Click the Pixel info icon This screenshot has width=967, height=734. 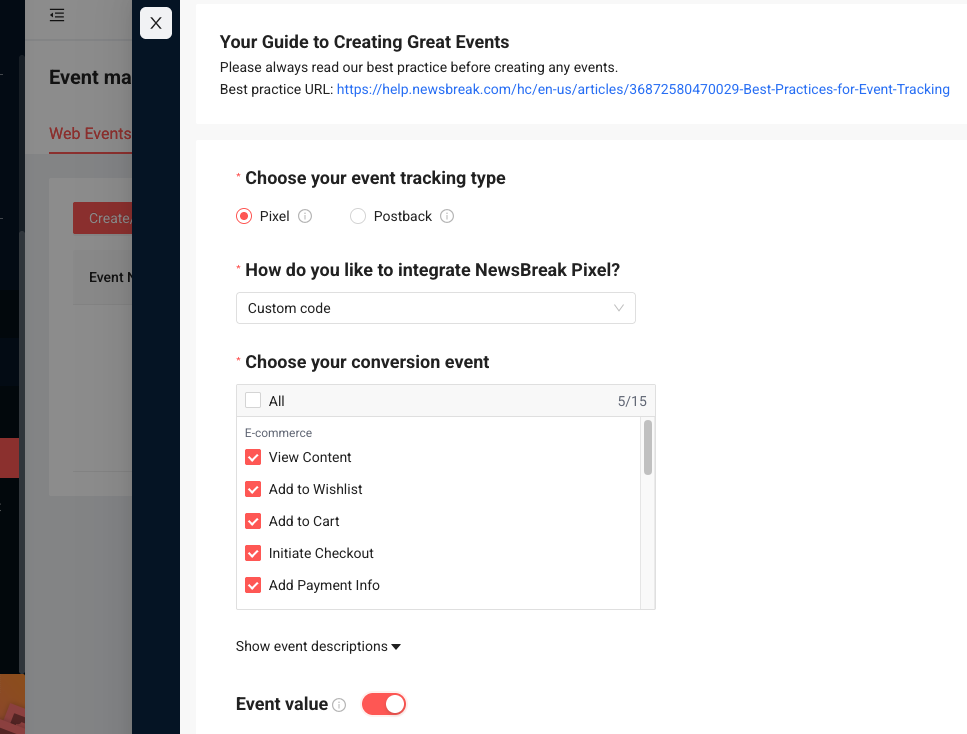pyautogui.click(x=306, y=216)
